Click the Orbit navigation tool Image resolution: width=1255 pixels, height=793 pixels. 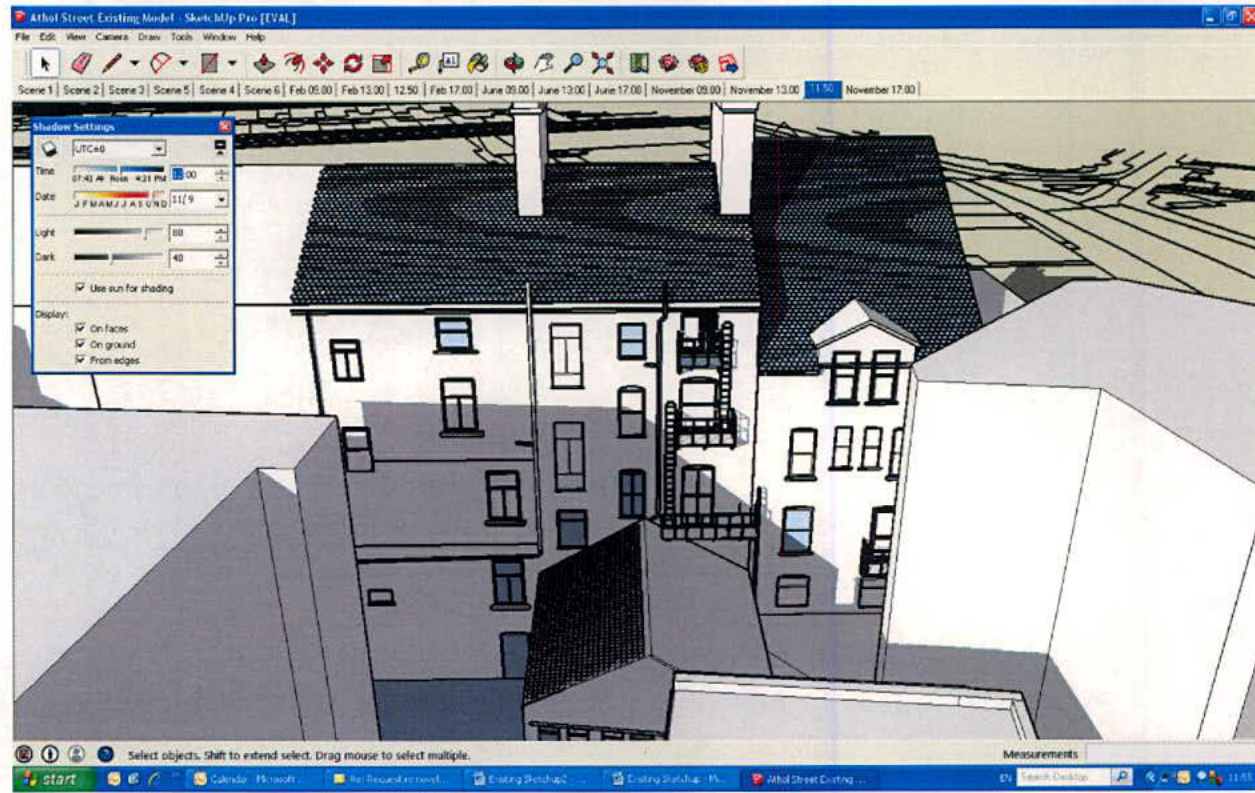pyautogui.click(x=515, y=63)
